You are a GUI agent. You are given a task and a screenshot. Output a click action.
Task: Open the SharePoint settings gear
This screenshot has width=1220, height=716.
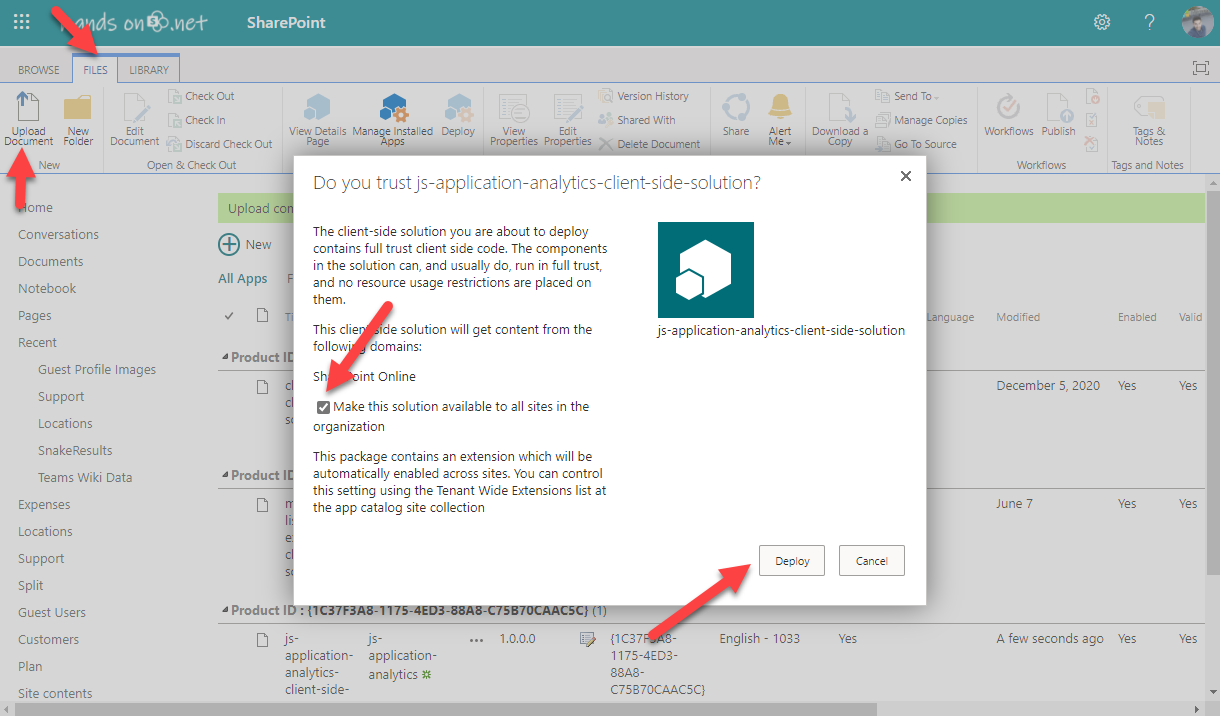pyautogui.click(x=1102, y=21)
